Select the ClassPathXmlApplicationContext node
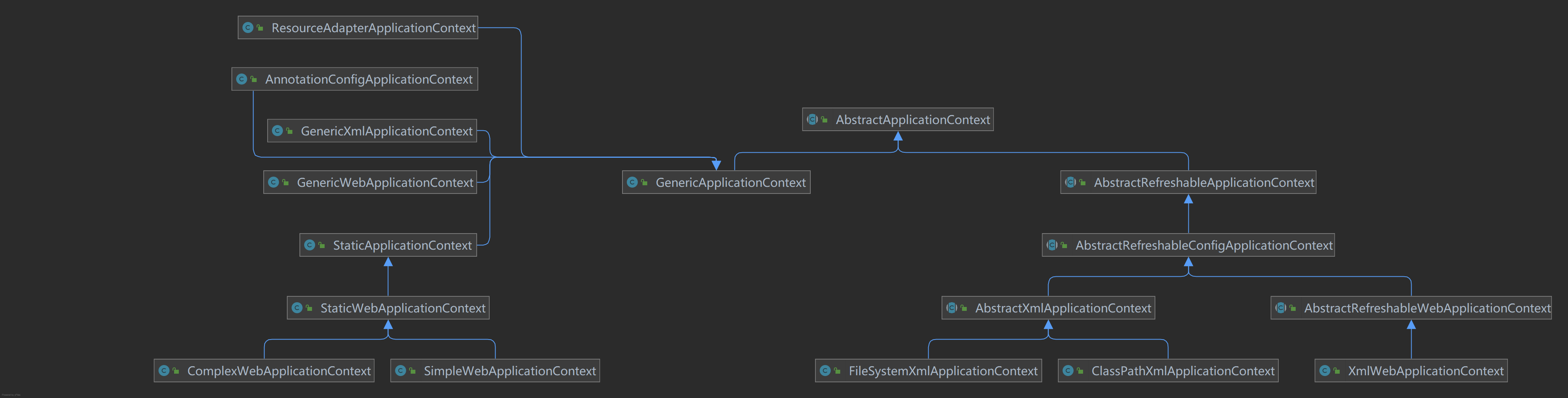This screenshot has height=398, width=1568. point(1168,371)
